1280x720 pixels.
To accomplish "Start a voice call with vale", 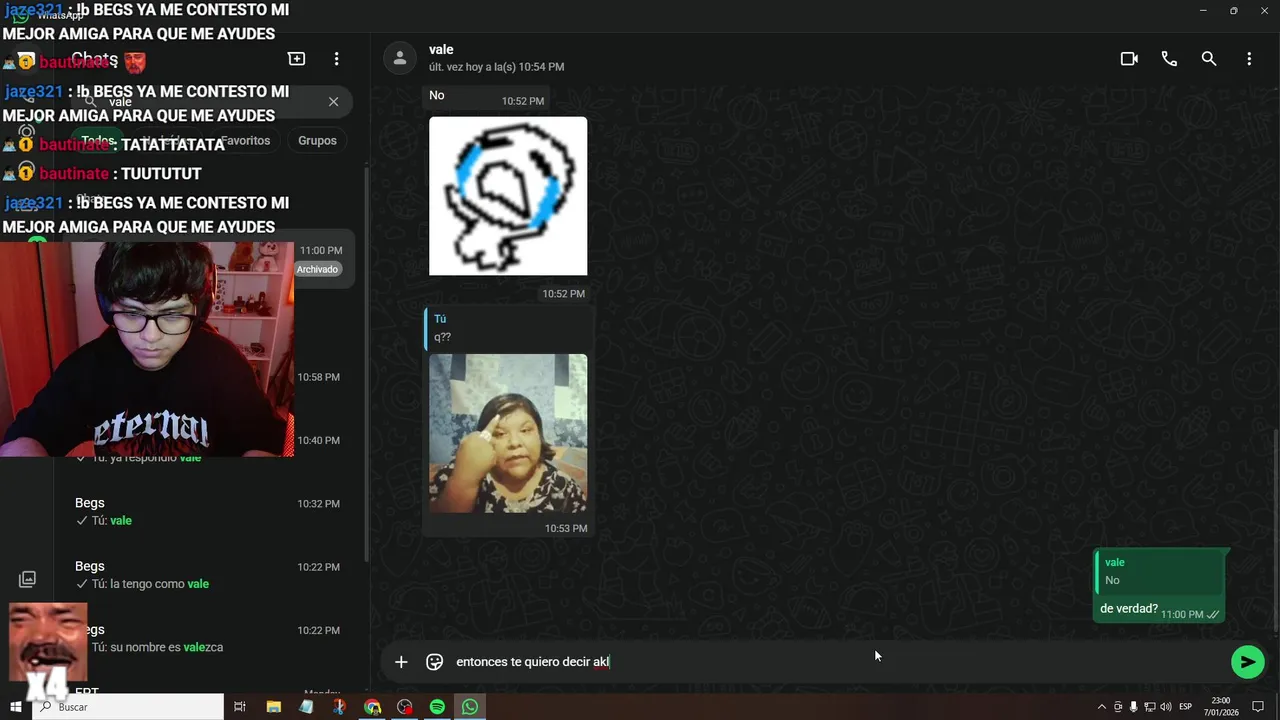I will tap(1169, 59).
